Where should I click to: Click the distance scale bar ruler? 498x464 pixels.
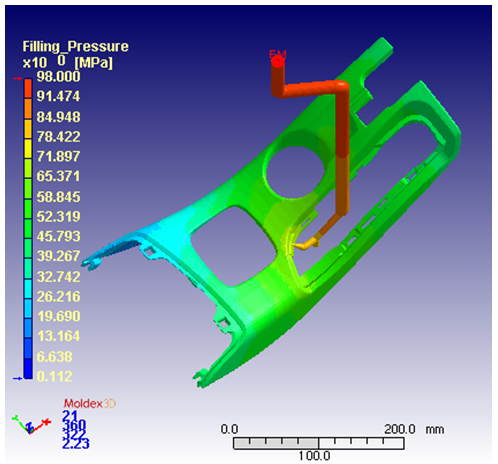(x=319, y=443)
